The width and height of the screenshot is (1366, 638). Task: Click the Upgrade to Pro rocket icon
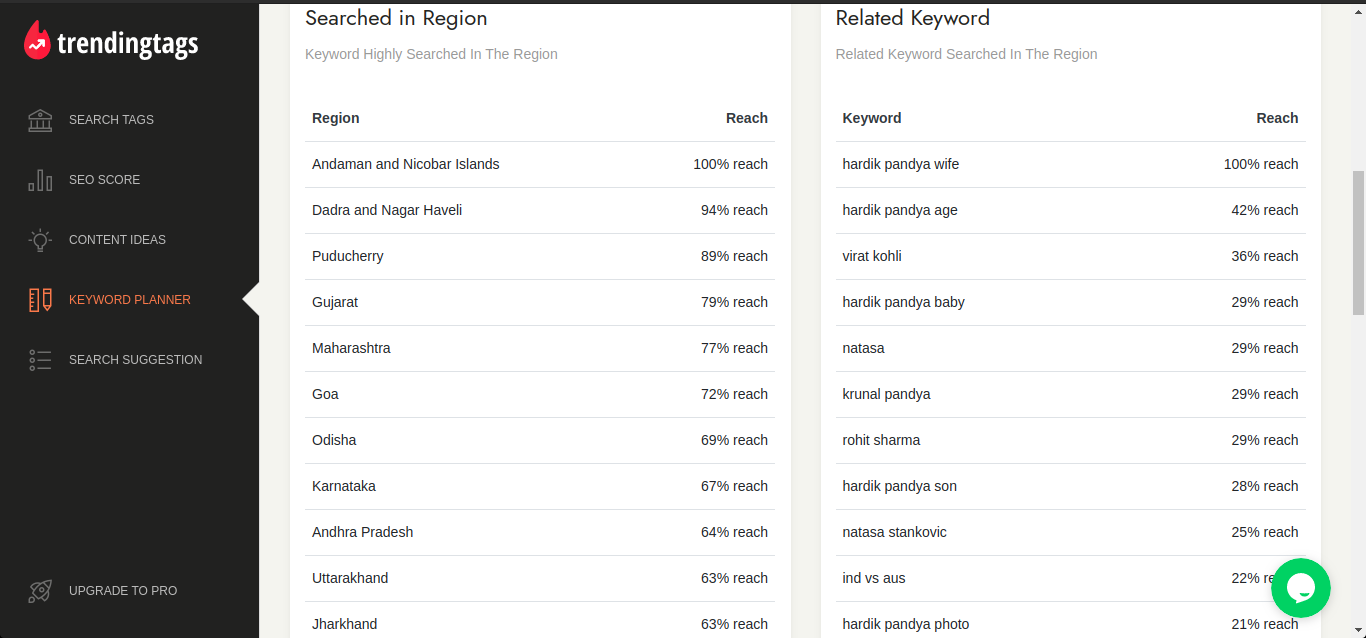point(40,591)
